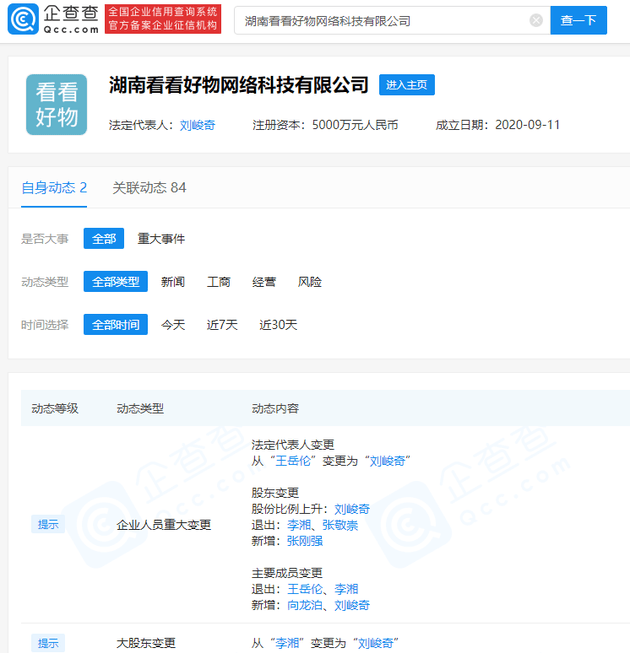Switch to 自身动态 2 tab

point(54,188)
